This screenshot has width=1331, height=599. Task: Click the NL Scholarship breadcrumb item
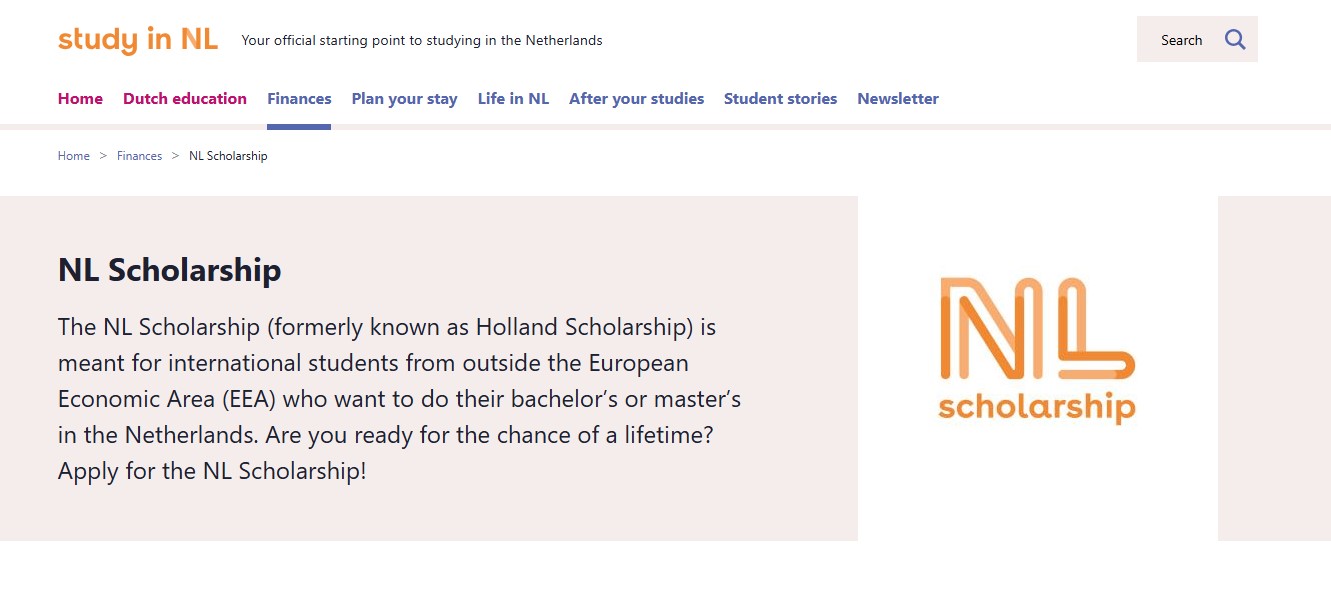[228, 156]
